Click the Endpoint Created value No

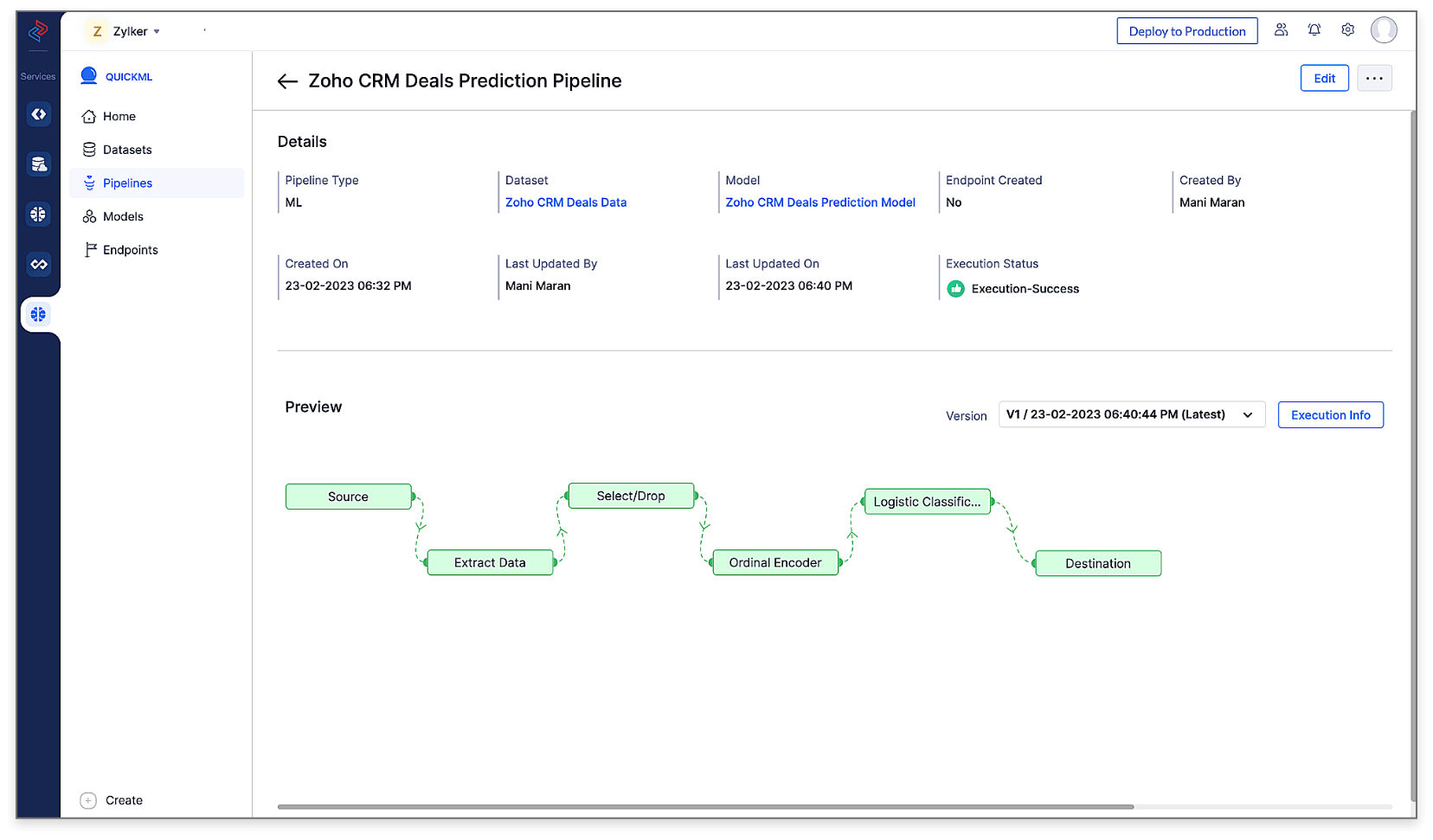point(954,202)
